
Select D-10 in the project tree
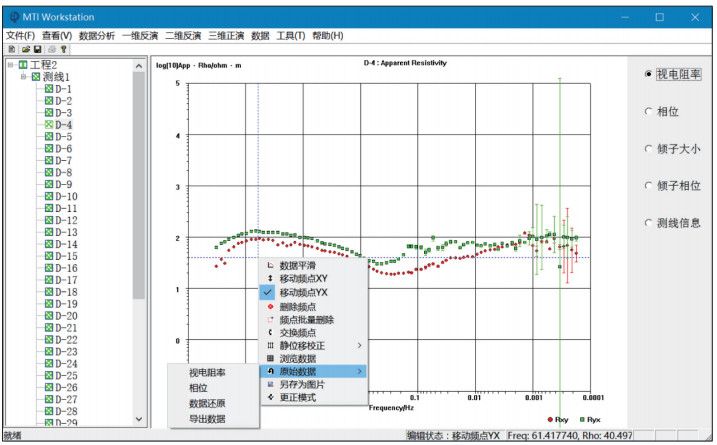(x=65, y=196)
